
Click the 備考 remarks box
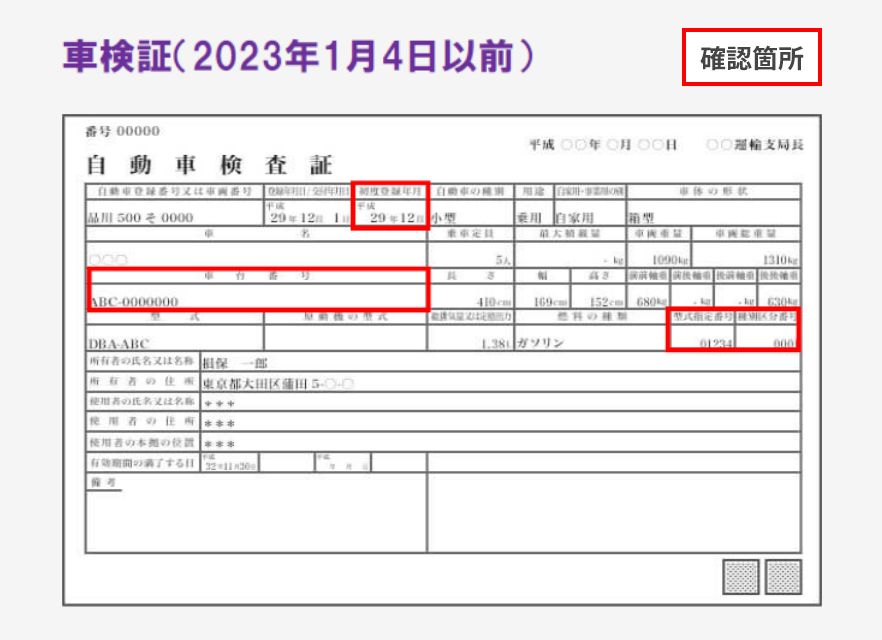256,513
